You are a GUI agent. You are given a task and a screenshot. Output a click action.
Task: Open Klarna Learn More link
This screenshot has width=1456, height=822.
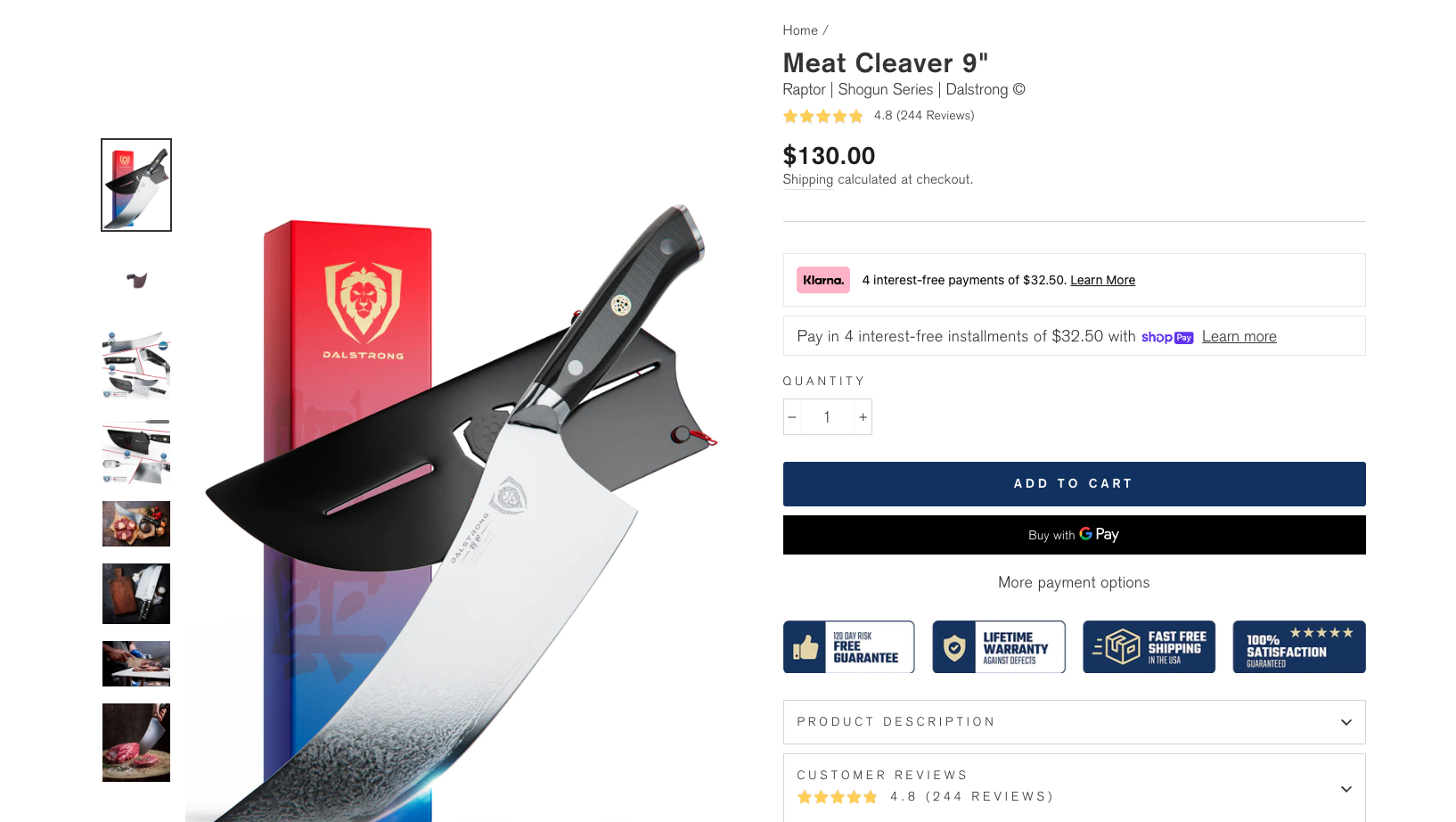(x=1102, y=280)
